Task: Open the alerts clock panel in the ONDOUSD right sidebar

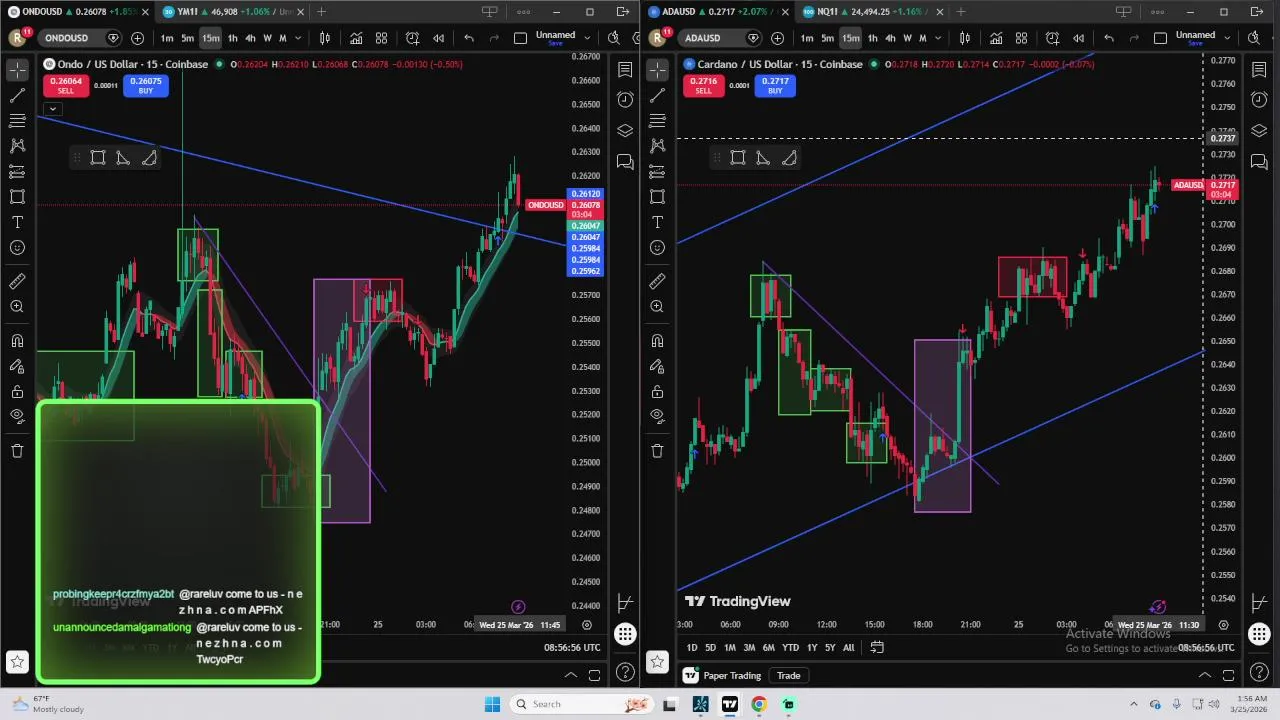Action: pyautogui.click(x=625, y=99)
